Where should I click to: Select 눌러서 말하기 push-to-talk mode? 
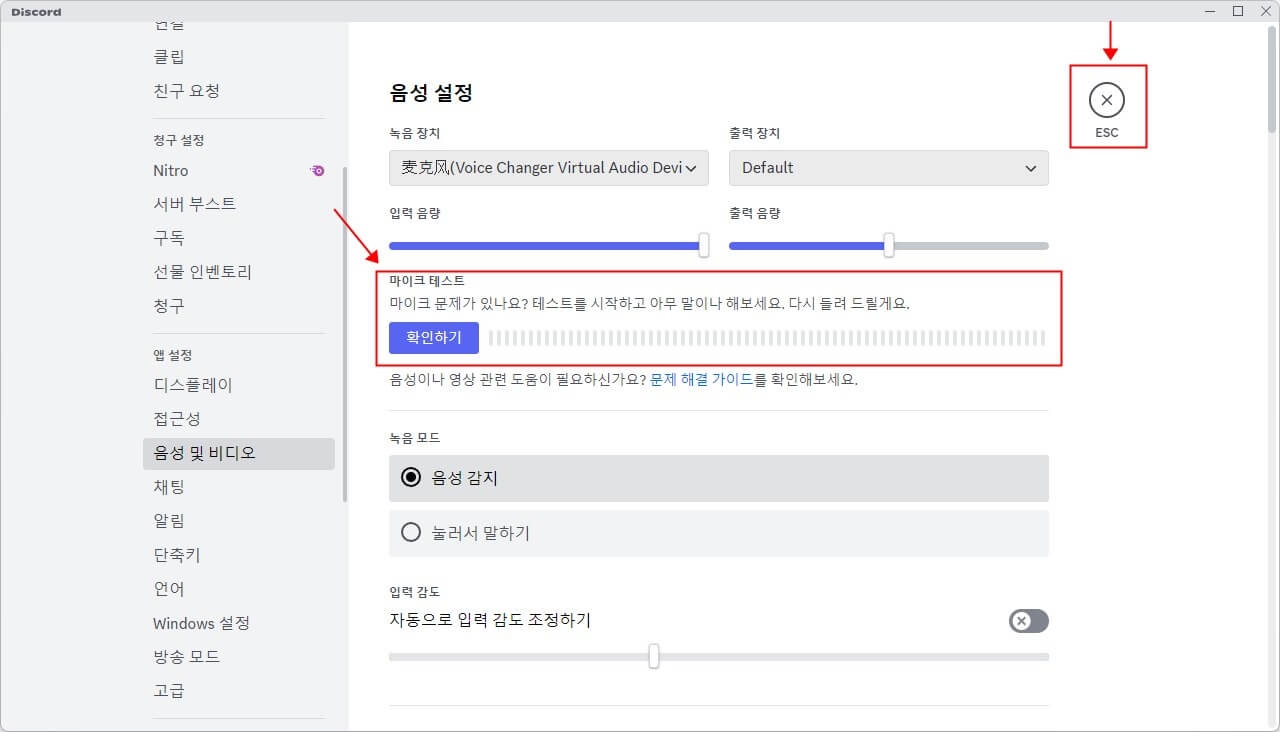[x=410, y=533]
